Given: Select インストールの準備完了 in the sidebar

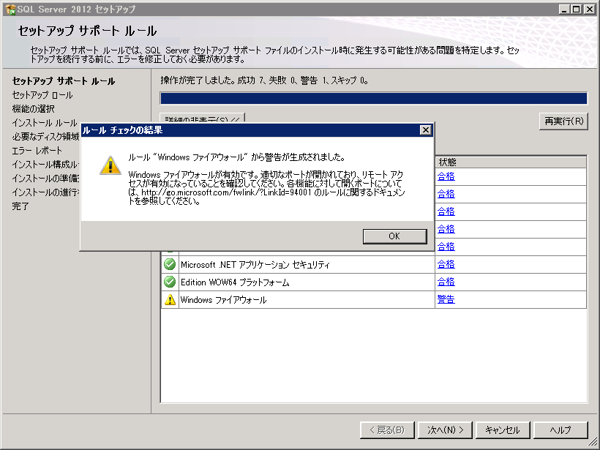Looking at the screenshot, I should [46, 178].
